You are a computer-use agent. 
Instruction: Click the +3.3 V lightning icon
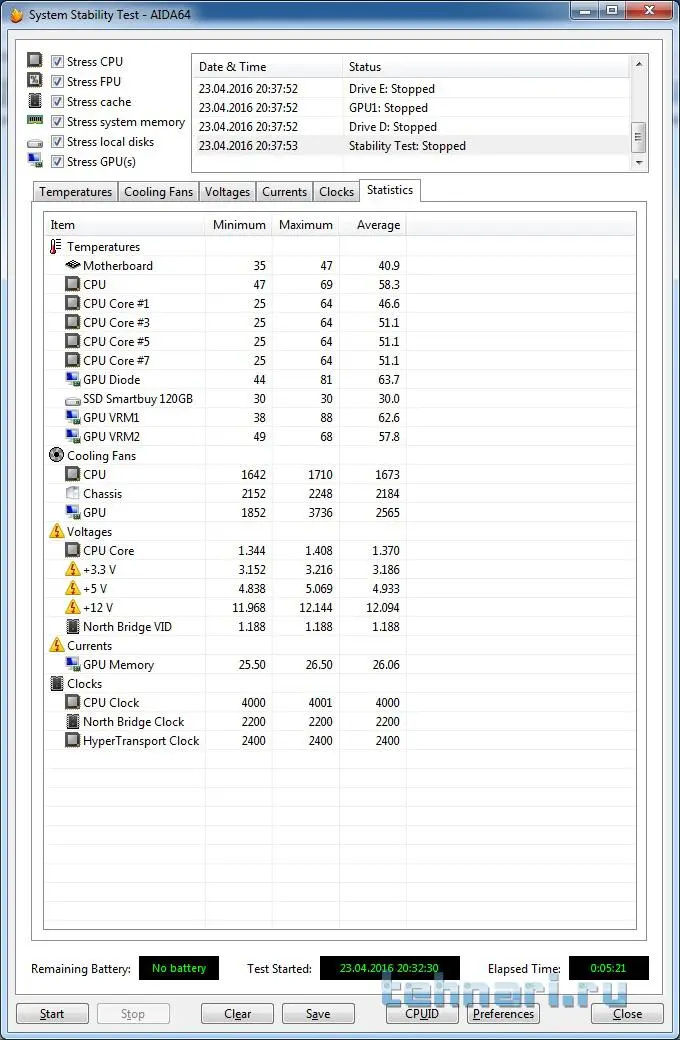72,569
